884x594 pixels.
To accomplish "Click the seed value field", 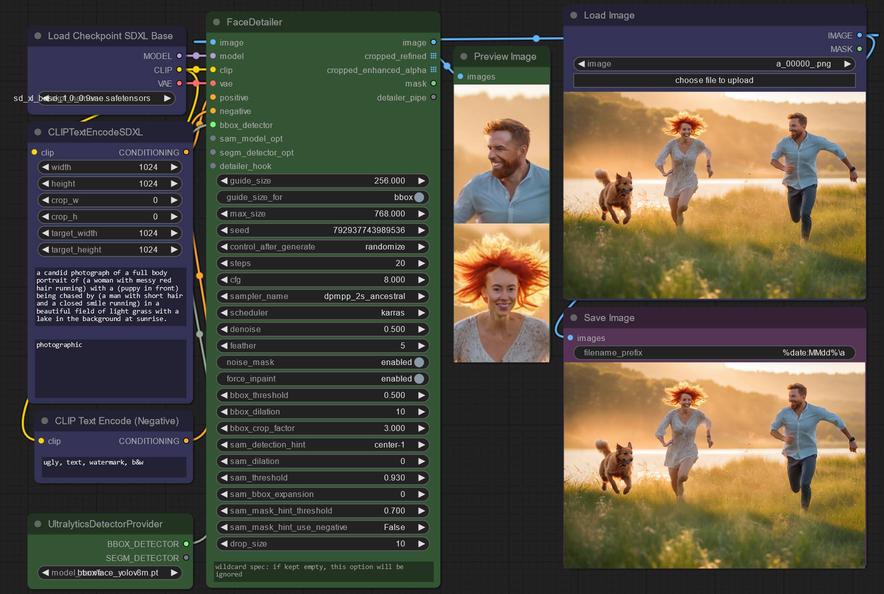I will coord(322,230).
